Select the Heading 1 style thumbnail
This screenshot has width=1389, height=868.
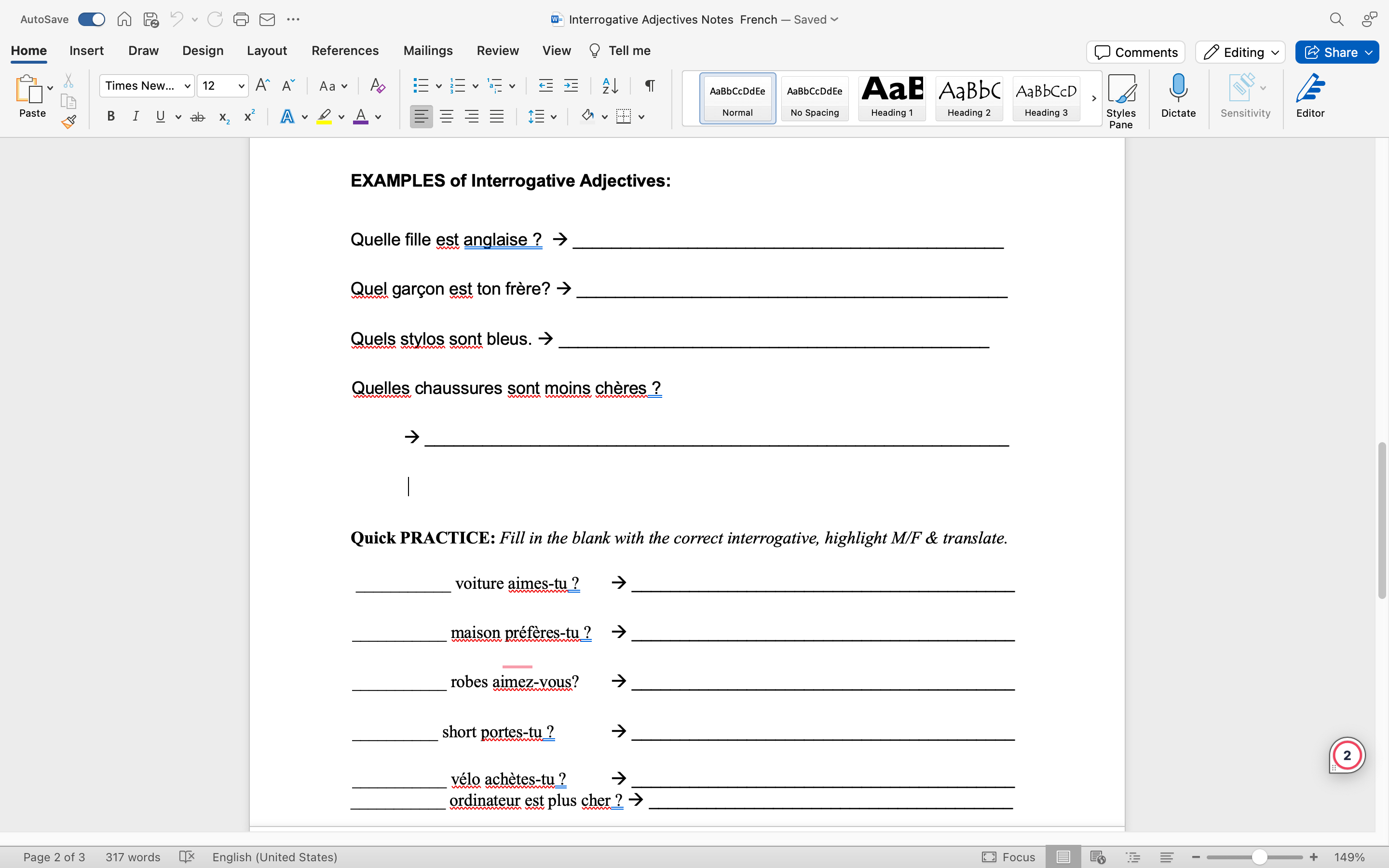891,97
